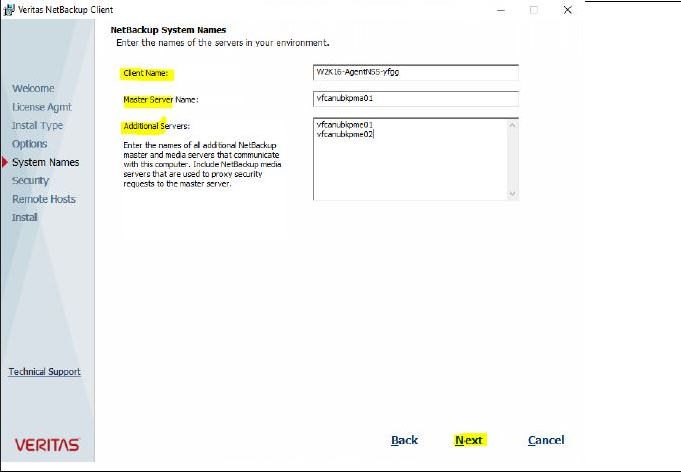
Task: Cancel the NetBackup installation
Action: pyautogui.click(x=546, y=440)
